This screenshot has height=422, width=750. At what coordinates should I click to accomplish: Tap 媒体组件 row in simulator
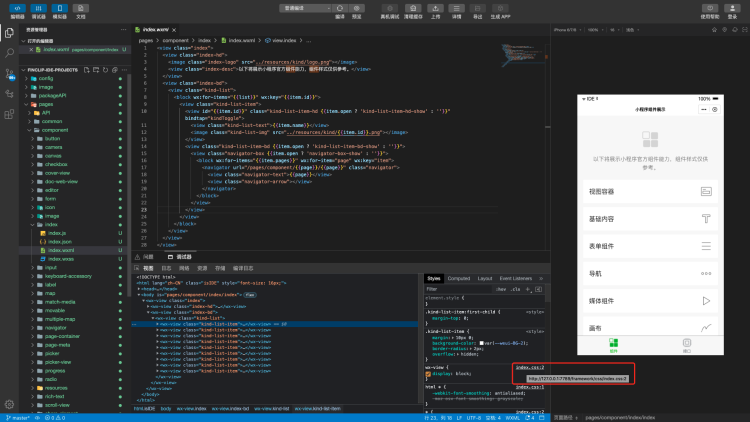pos(650,301)
